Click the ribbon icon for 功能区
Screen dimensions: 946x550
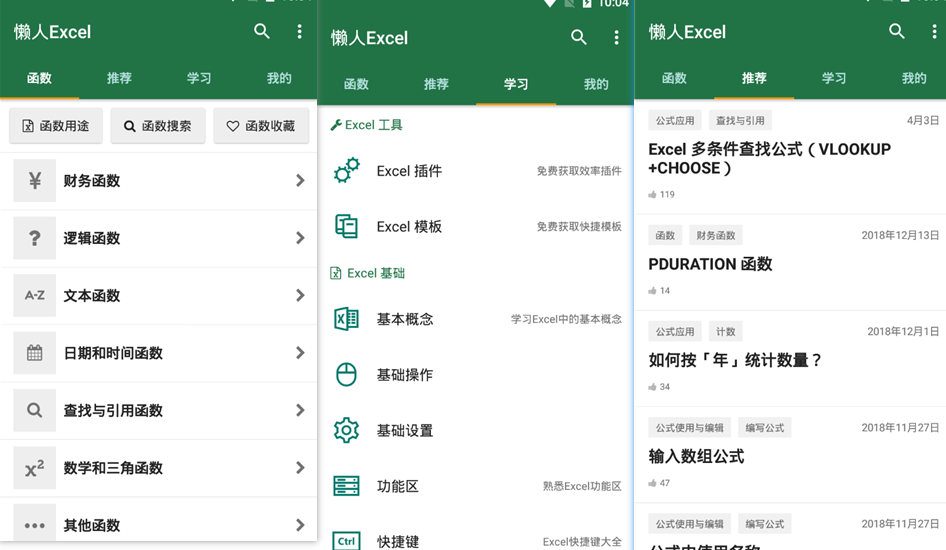pos(346,485)
